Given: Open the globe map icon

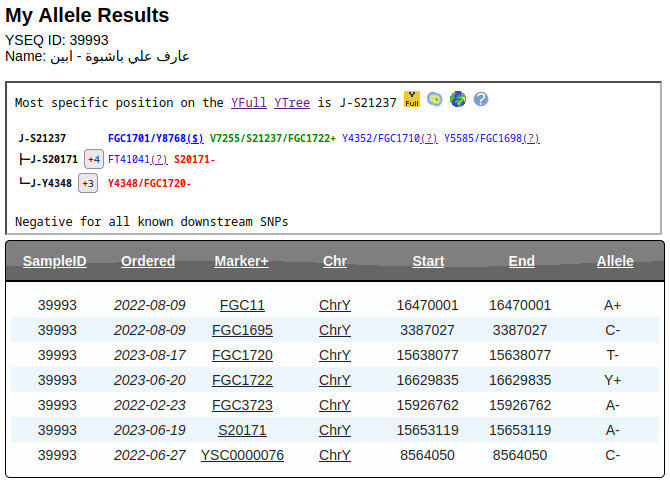Looking at the screenshot, I should coord(458,99).
